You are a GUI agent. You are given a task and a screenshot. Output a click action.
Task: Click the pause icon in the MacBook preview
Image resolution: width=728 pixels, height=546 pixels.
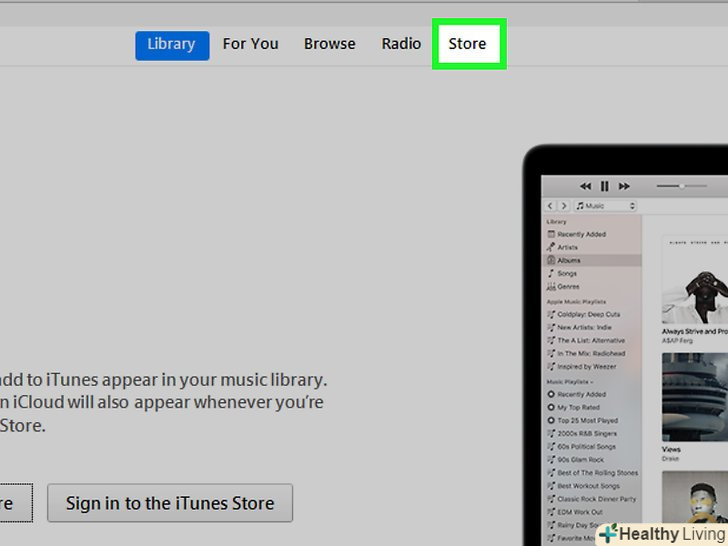click(x=604, y=186)
